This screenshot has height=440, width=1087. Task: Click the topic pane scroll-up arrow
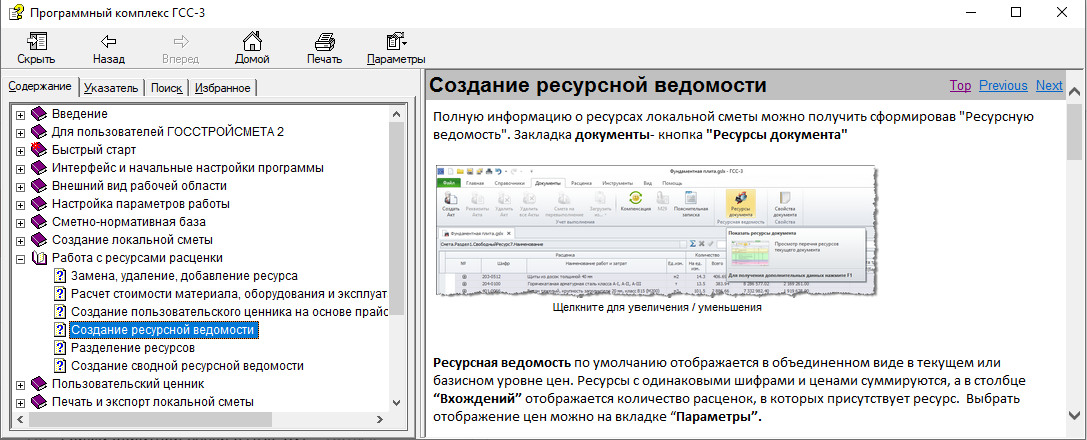coord(1075,92)
